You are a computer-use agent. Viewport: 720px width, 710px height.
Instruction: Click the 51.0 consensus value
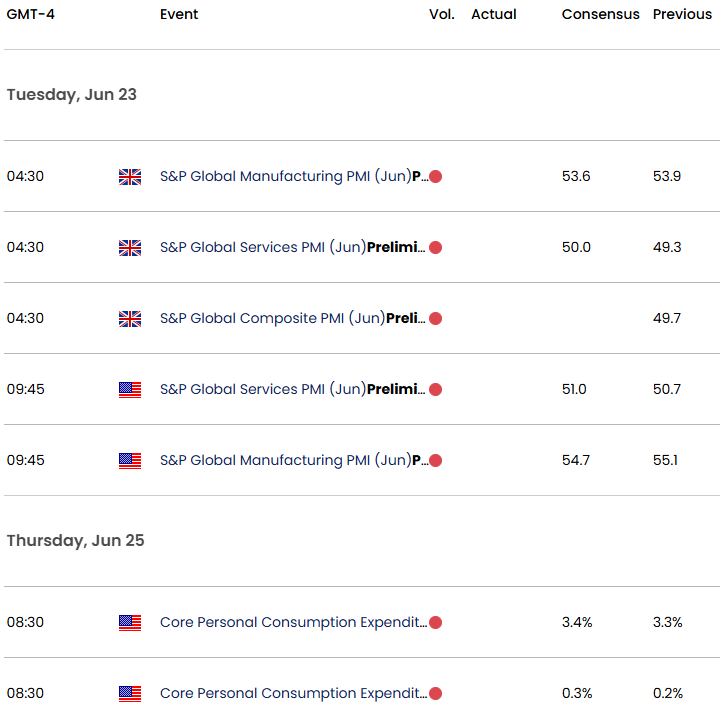pos(574,389)
